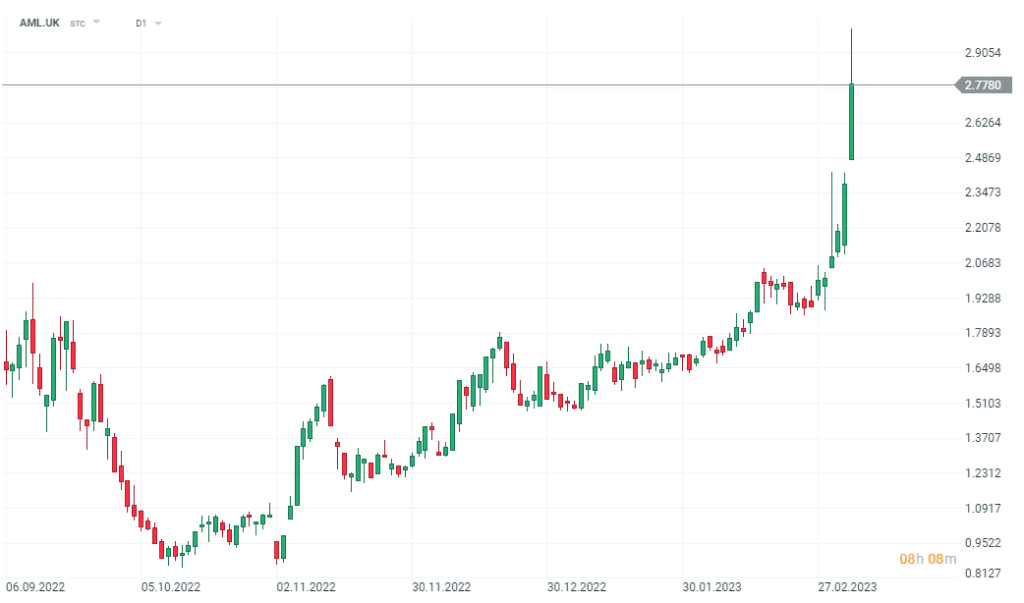This screenshot has height=603, width=1024.
Task: Click the D1 interval label
Action: tap(140, 24)
